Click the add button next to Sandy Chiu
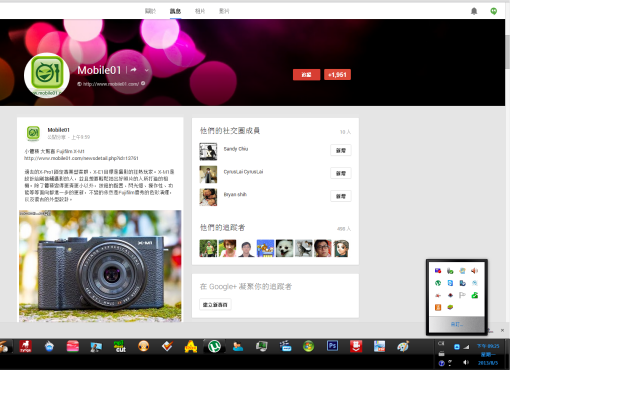The image size is (640, 400). click(340, 150)
